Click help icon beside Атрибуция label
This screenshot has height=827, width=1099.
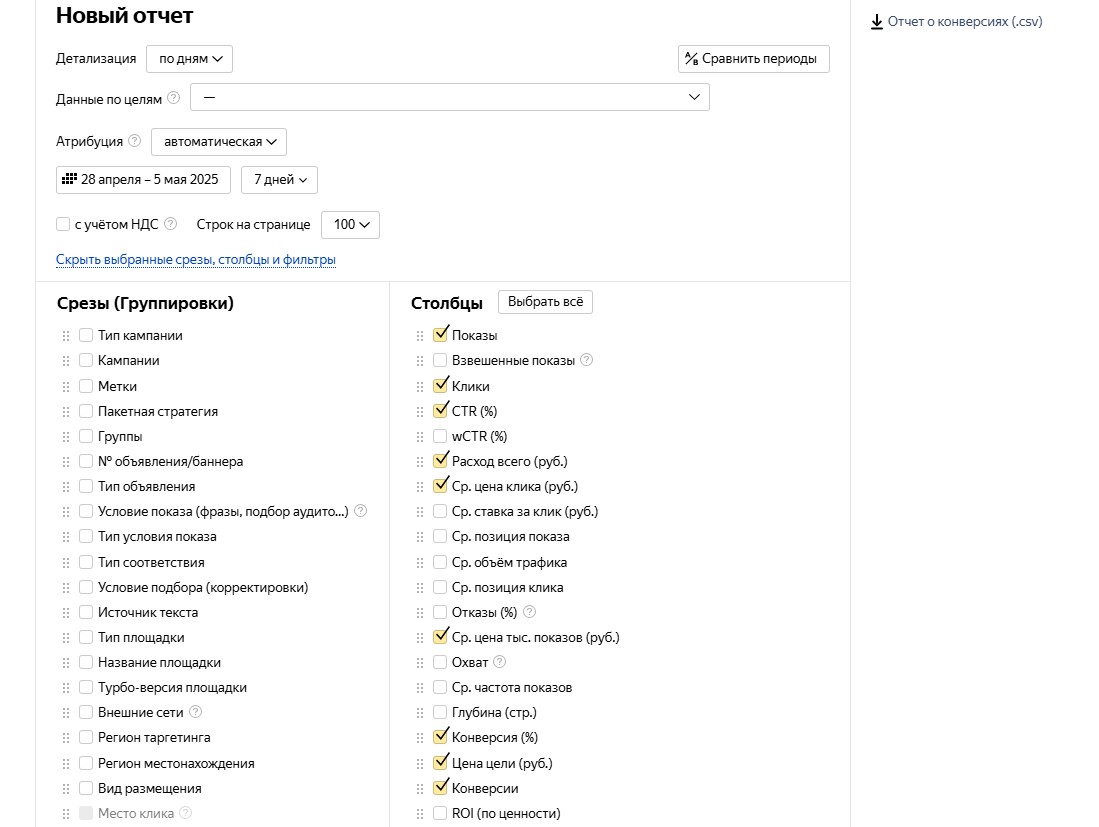135,141
